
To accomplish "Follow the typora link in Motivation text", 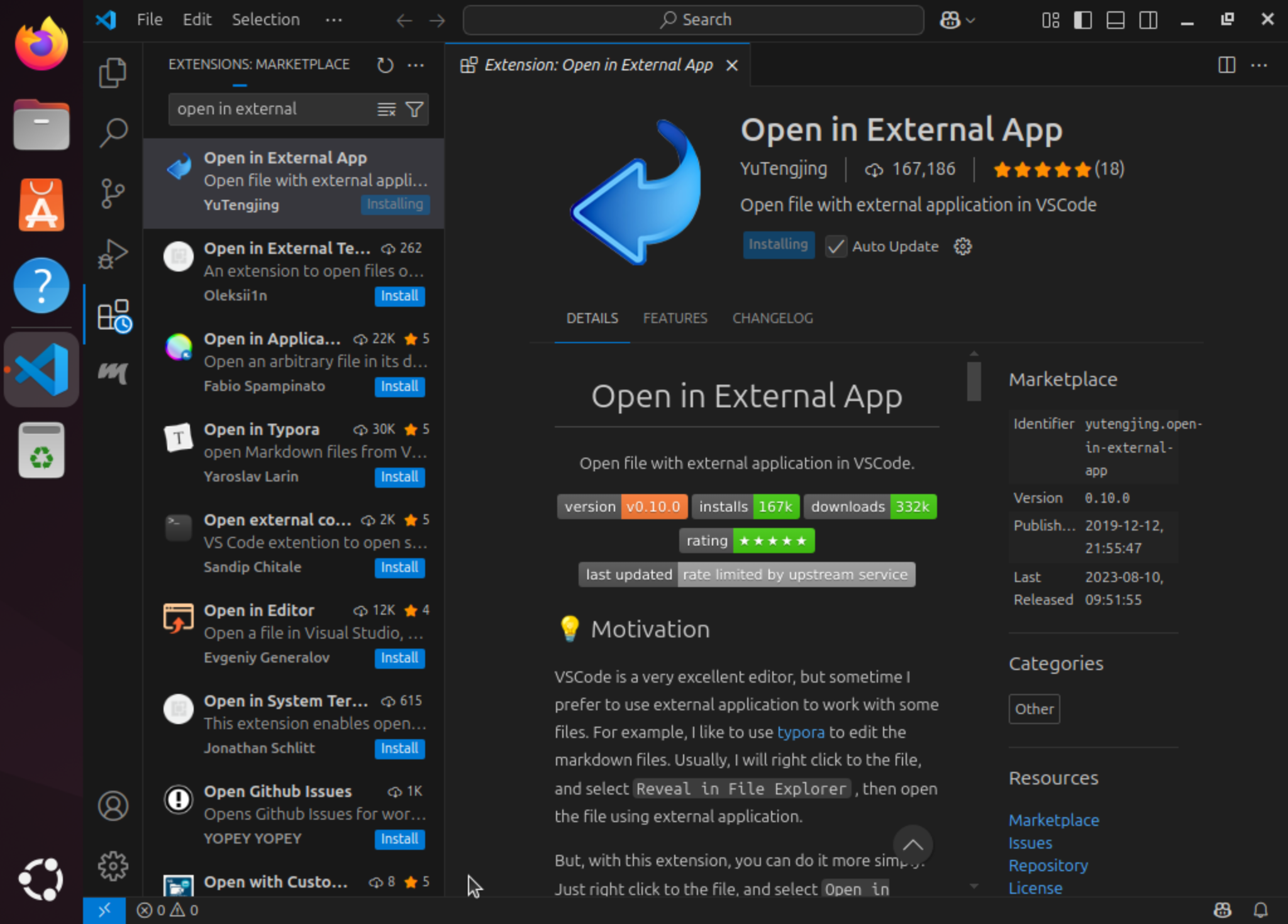I will click(x=801, y=732).
